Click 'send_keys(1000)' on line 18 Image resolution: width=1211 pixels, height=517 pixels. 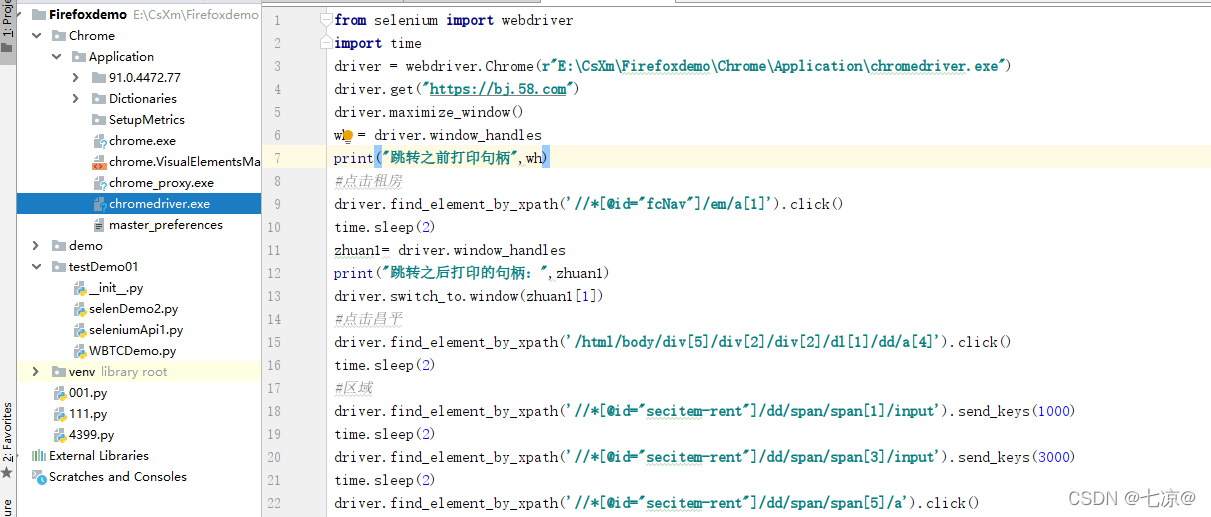click(1015, 411)
